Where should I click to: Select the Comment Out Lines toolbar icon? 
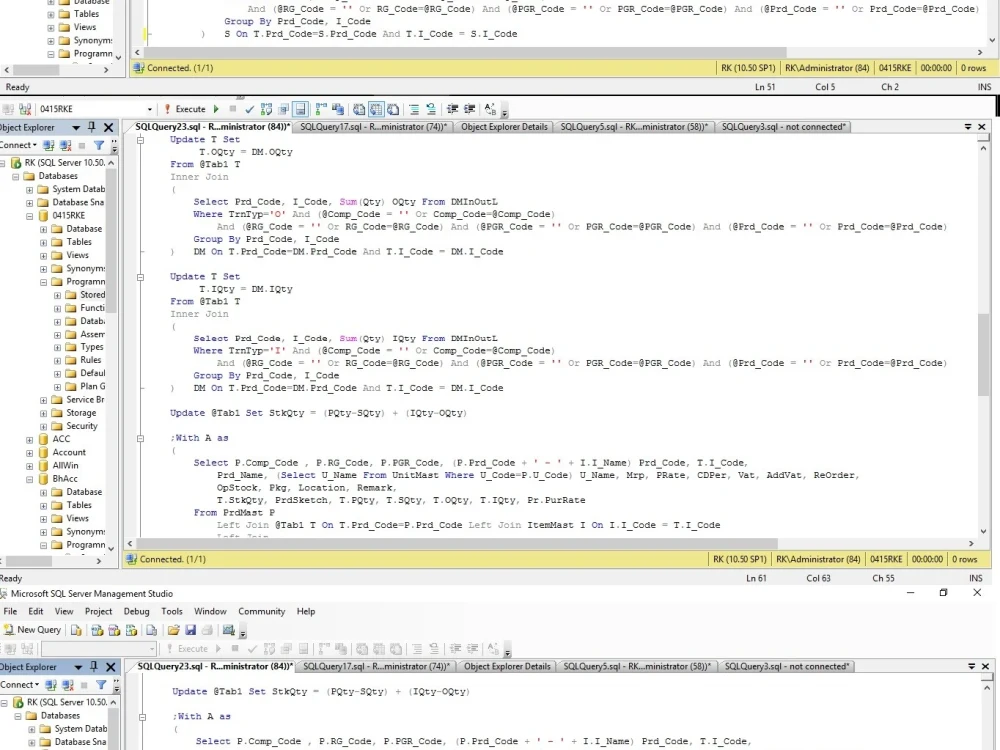413,108
